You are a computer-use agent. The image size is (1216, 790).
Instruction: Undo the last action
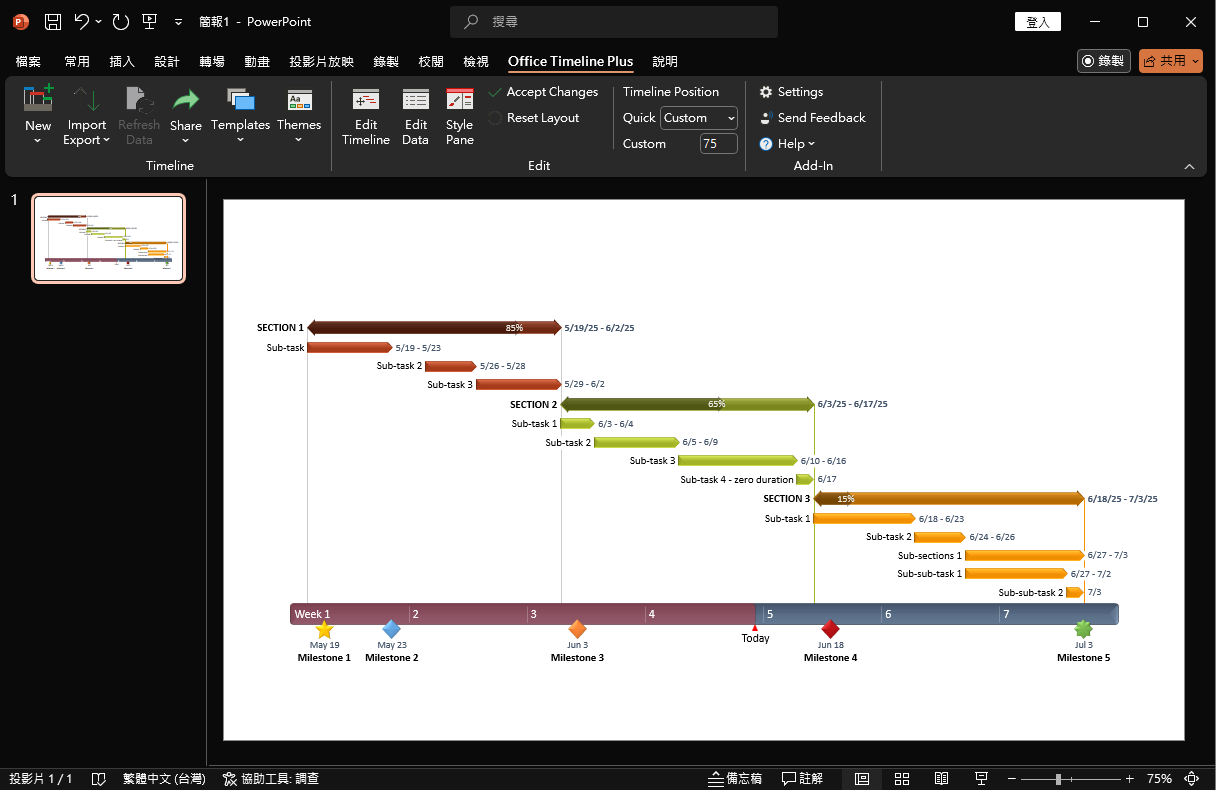coord(82,22)
